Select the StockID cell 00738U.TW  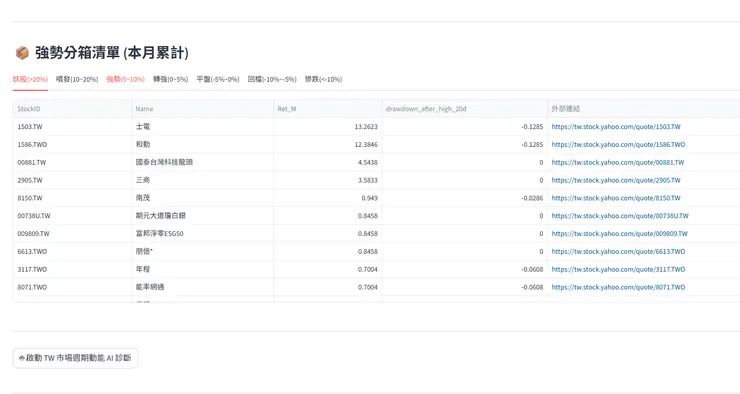(72, 216)
